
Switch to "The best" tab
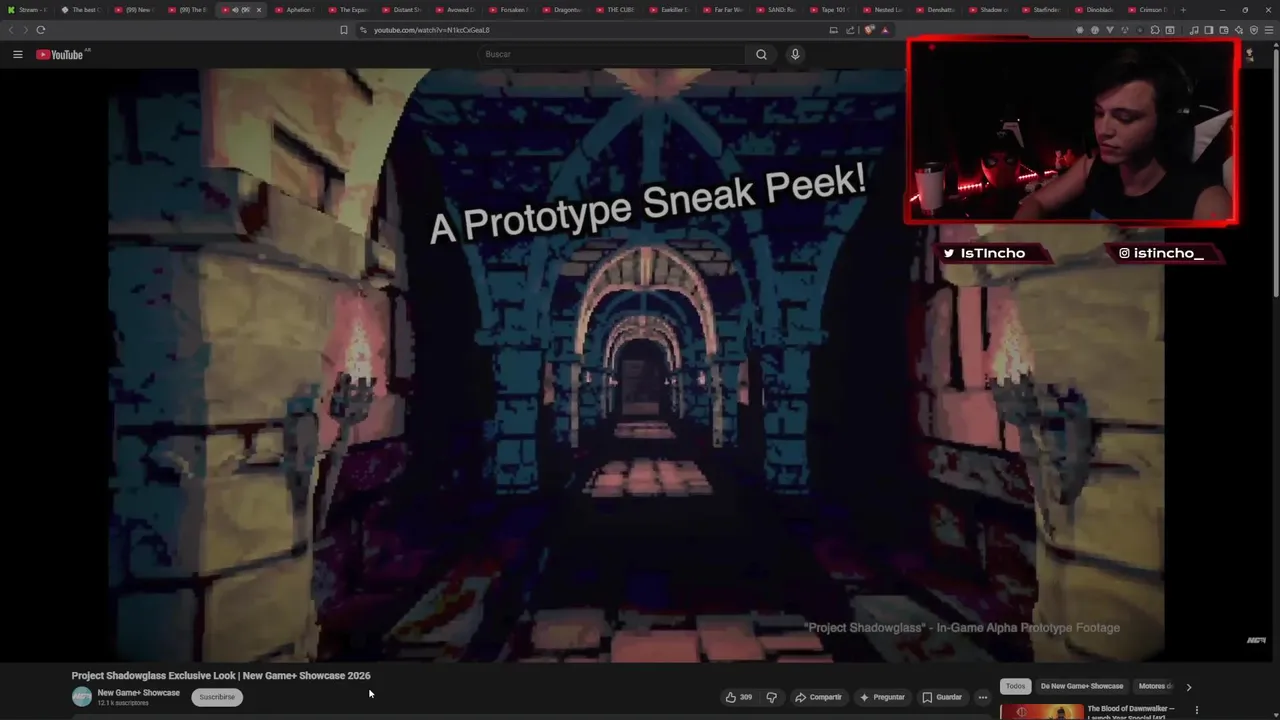coord(81,10)
